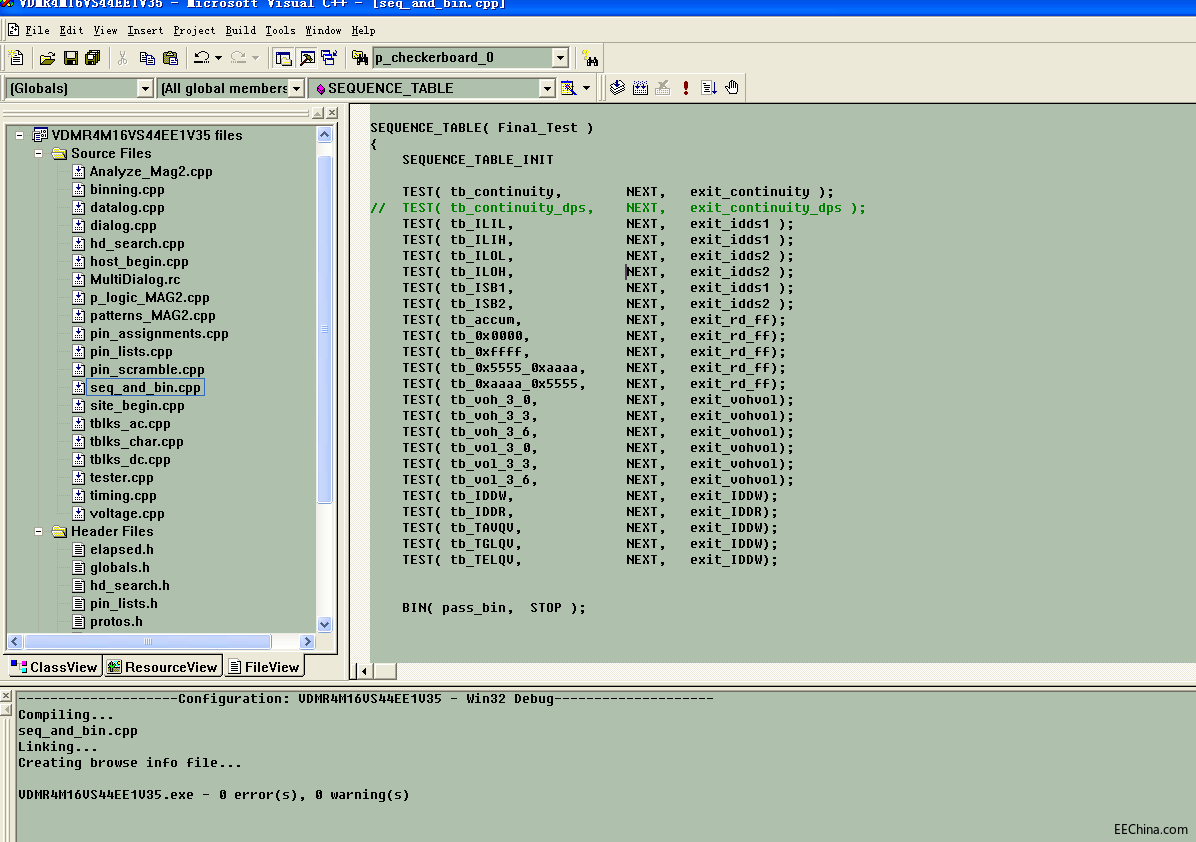Open the Help menu
This screenshot has height=842, width=1196.
(363, 31)
